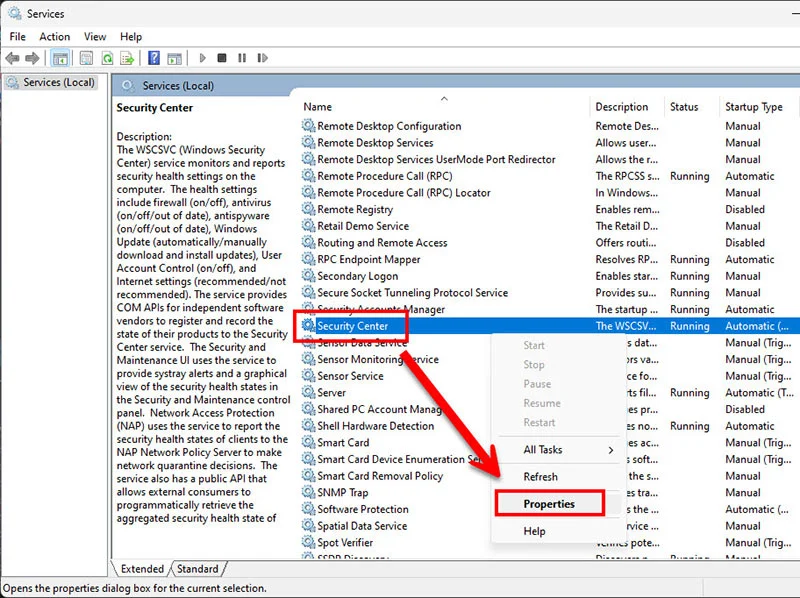The height and width of the screenshot is (598, 800).
Task: Select Remote Desktop Services UserMode Port Redirector
Action: pos(549,159)
